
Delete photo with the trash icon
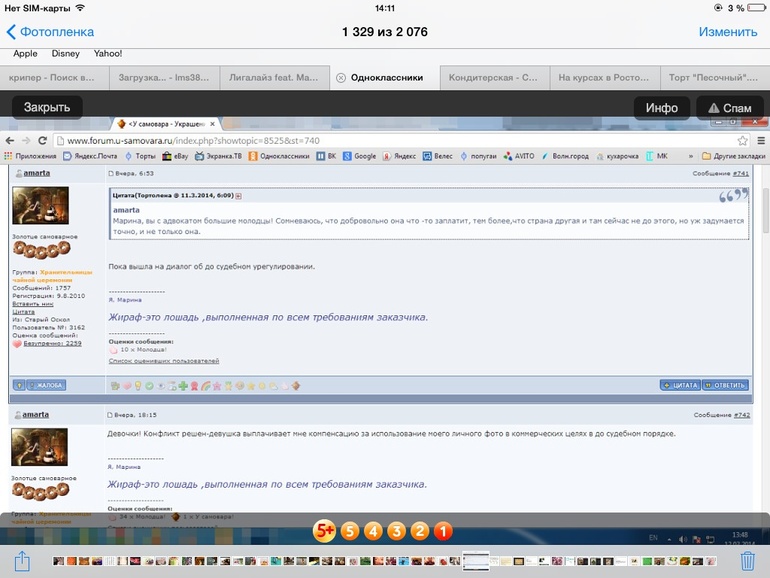click(x=747, y=561)
